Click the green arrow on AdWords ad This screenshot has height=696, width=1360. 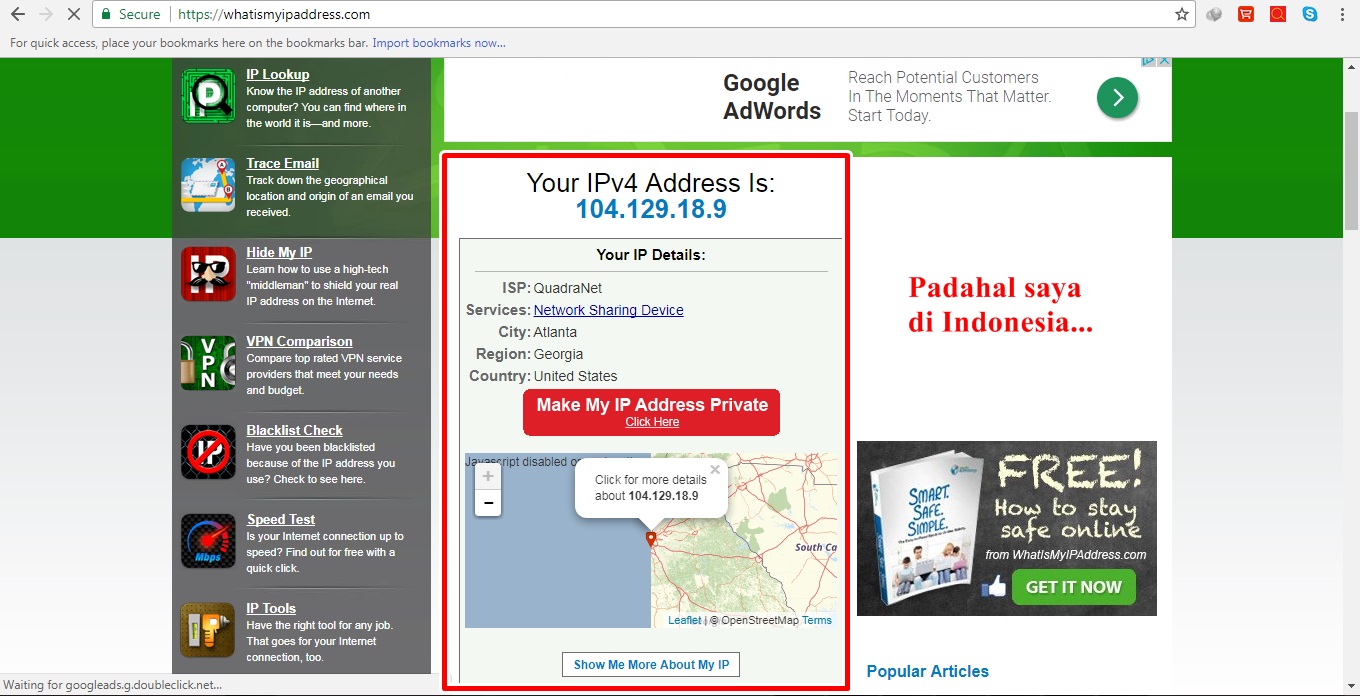click(x=1117, y=97)
